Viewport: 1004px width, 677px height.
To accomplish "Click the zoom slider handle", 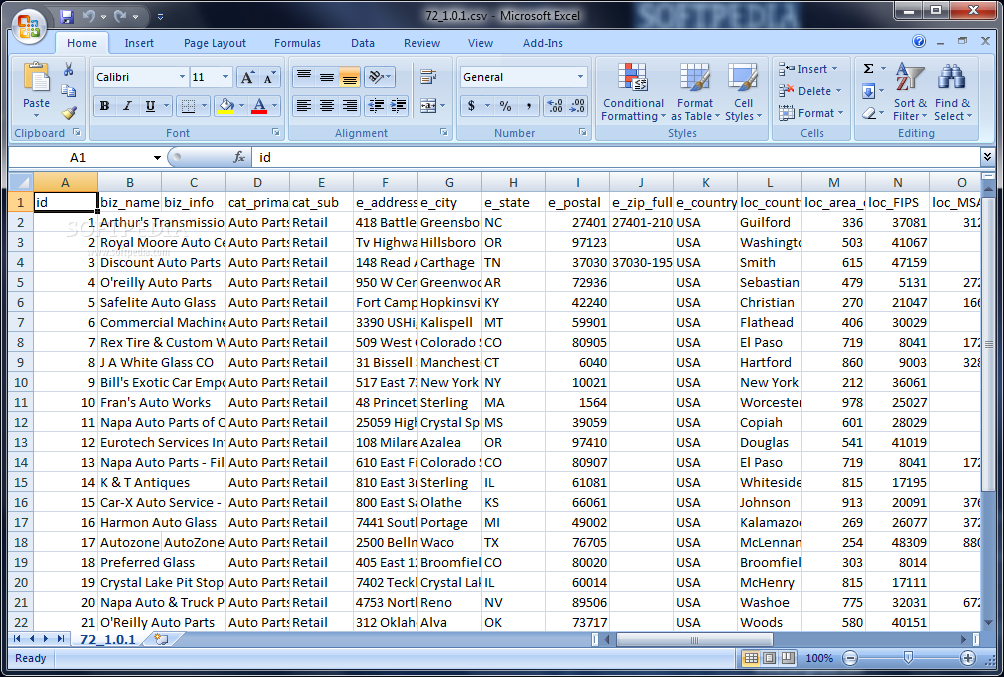I will pos(908,658).
